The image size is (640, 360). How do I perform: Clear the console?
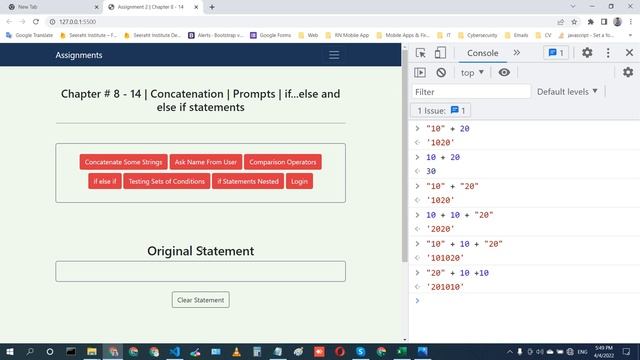[x=441, y=73]
